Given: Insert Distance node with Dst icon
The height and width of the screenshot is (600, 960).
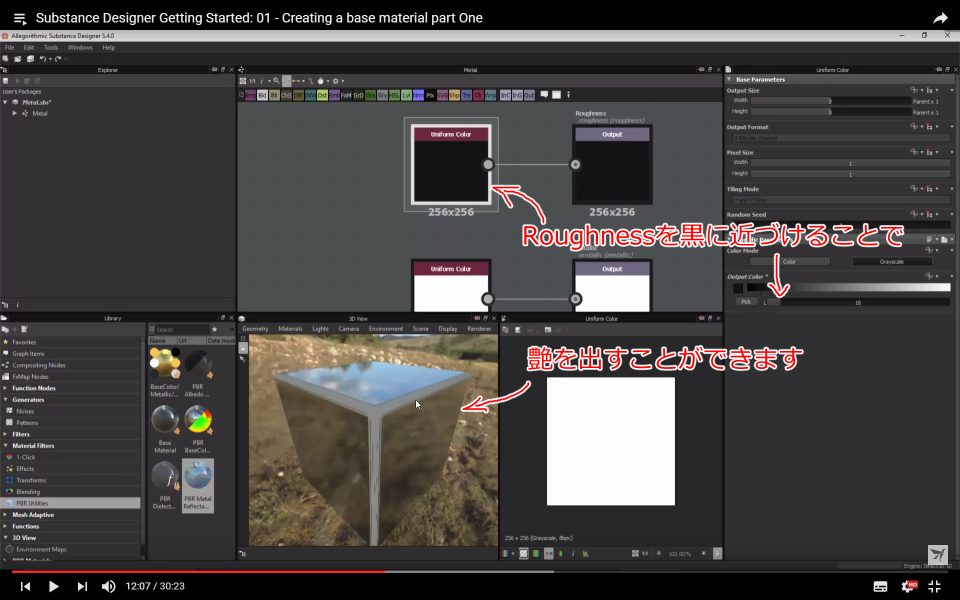Looking at the screenshot, I should pos(322,95).
